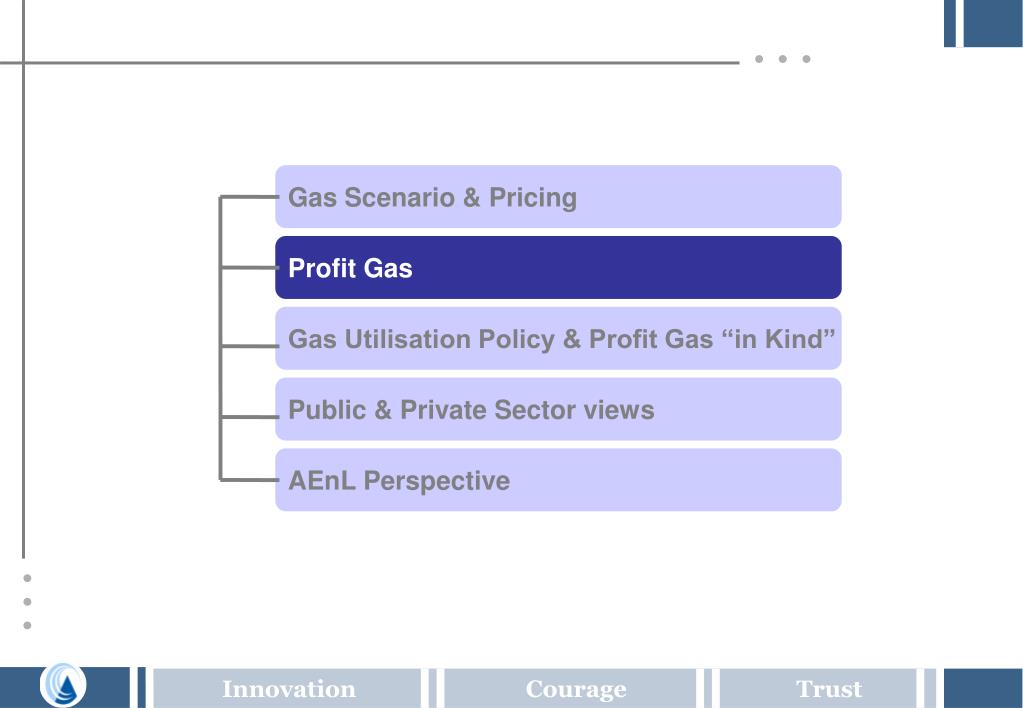This screenshot has height=708, width=1023.
Task: Select the Gas Scenario & Pricing box
Action: (558, 196)
